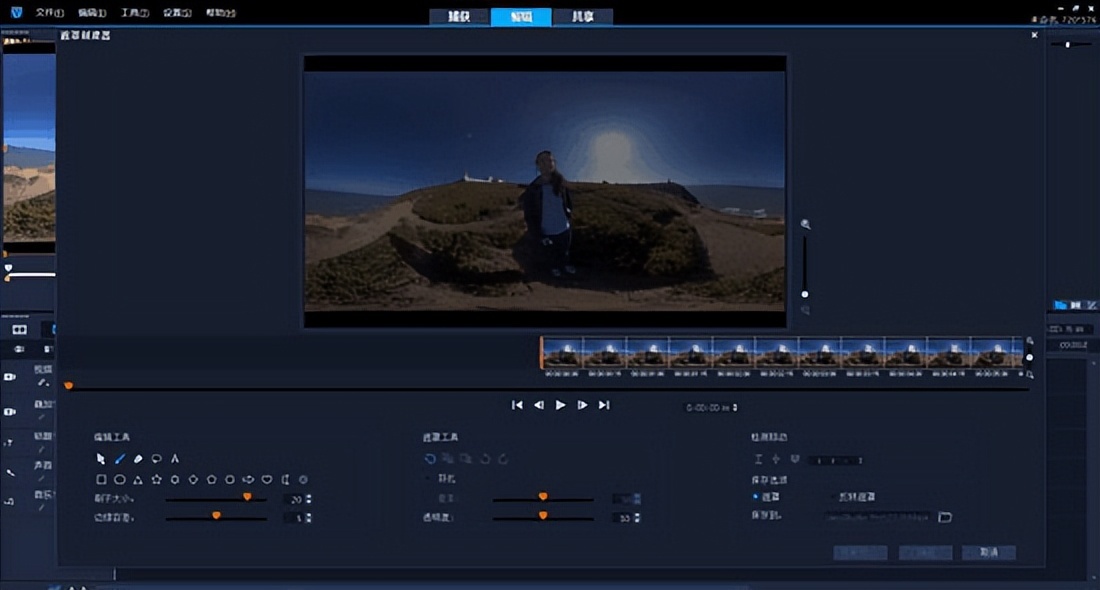Open the 帮助 Help menu
1100x590 pixels.
click(x=220, y=13)
